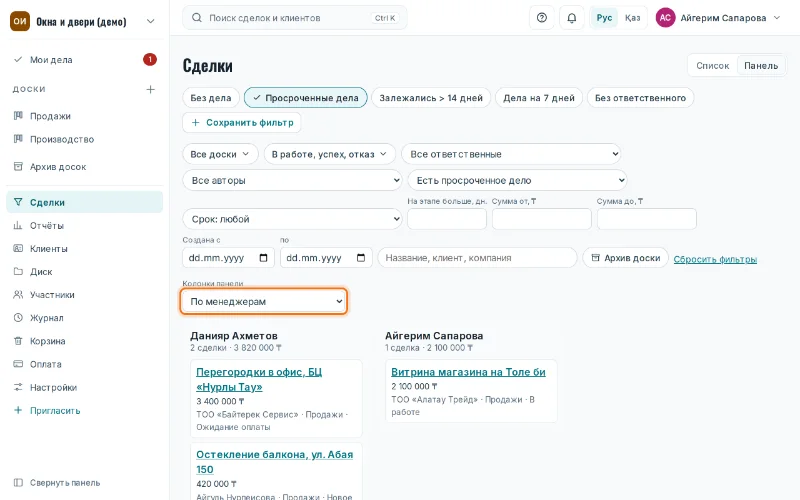Click the search magnifier icon
The height and width of the screenshot is (500, 800).
[x=196, y=18]
